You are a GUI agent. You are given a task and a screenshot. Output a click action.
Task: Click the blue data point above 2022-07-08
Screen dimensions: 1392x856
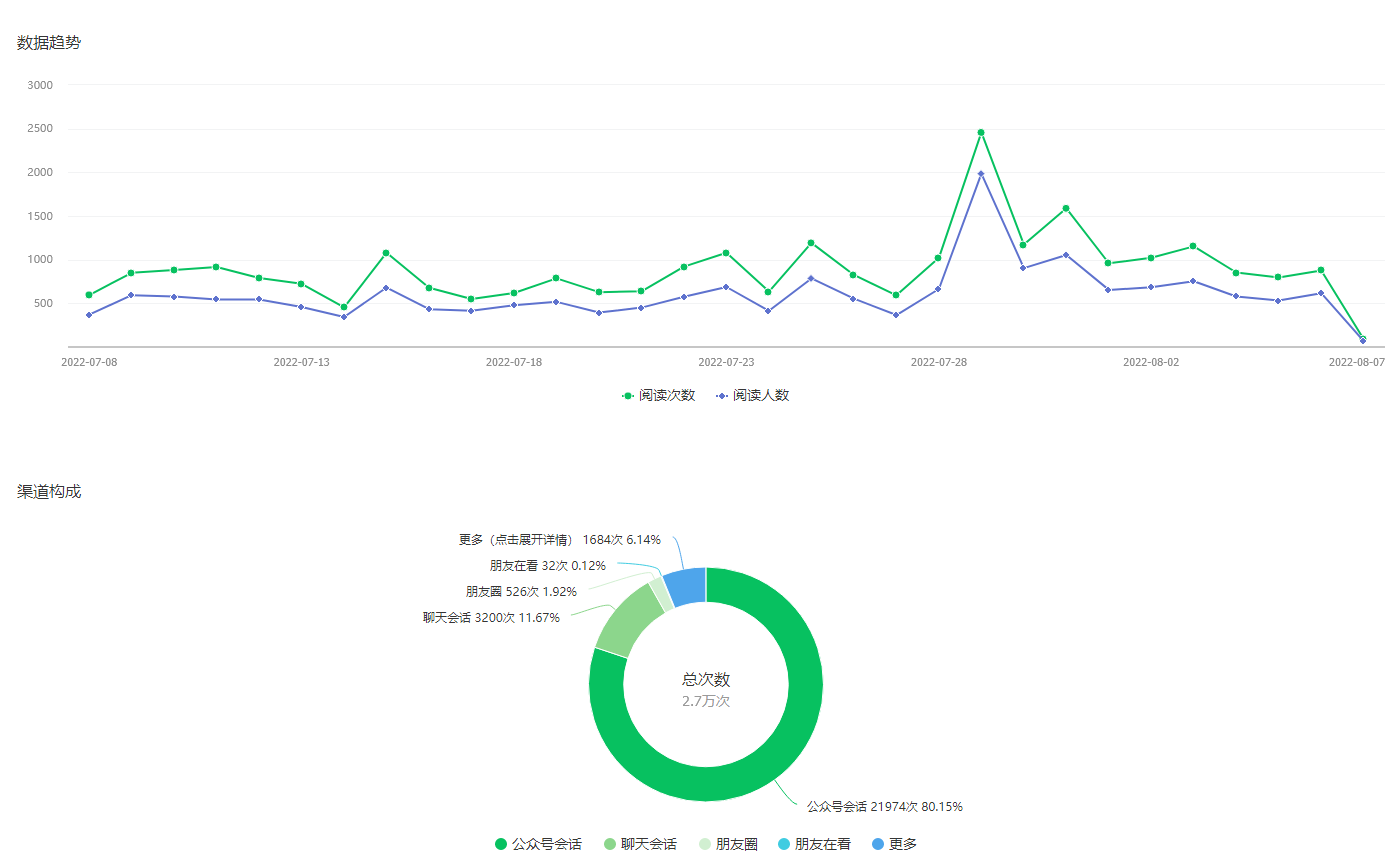(89, 315)
